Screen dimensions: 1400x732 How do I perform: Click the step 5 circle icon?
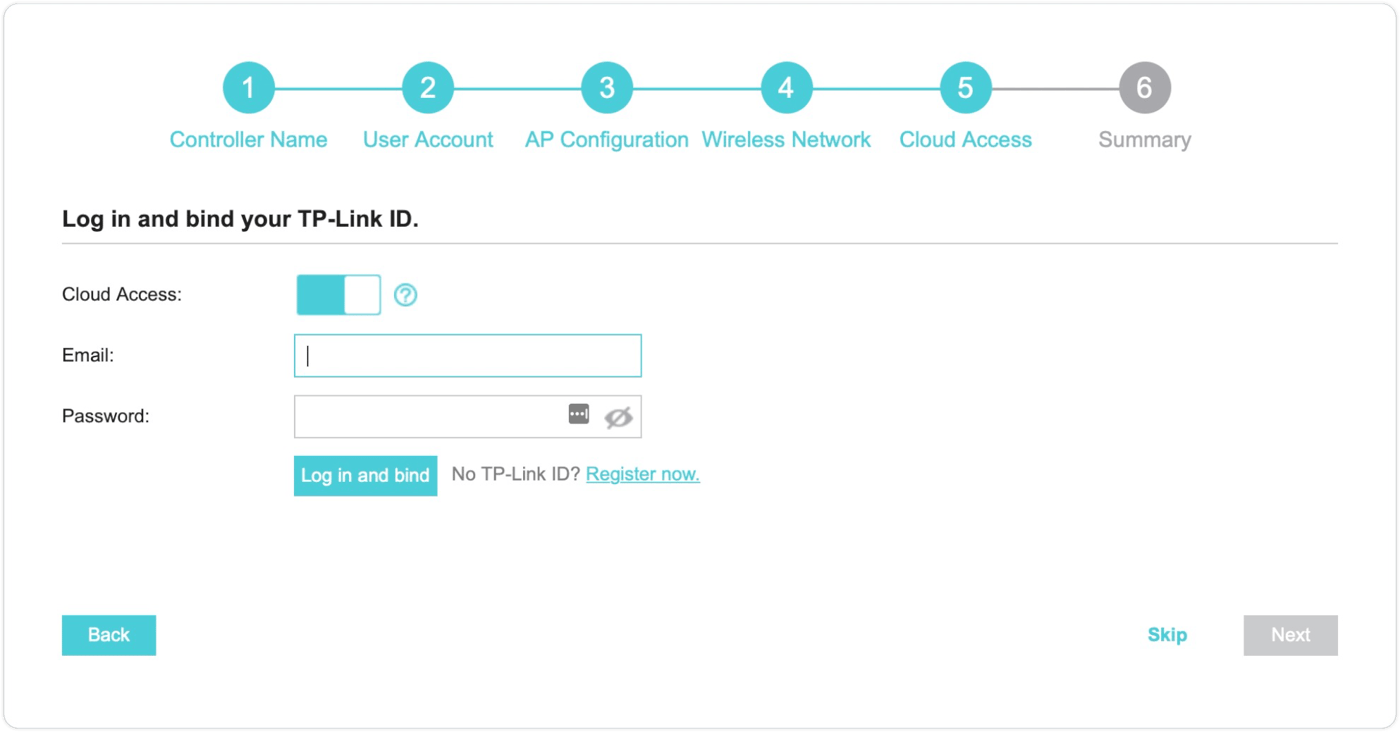click(965, 88)
